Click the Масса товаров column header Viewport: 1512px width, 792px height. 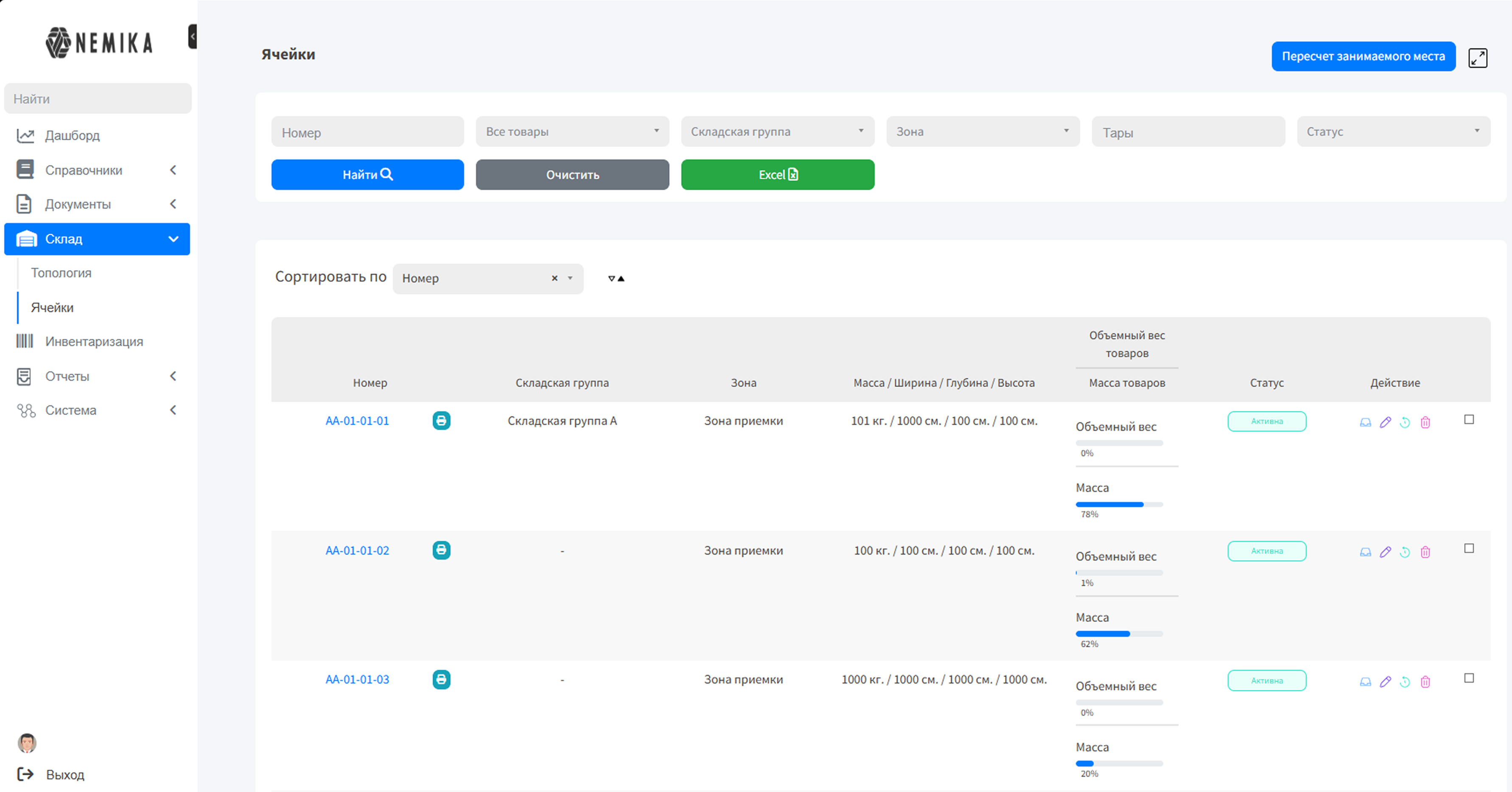coord(1127,382)
